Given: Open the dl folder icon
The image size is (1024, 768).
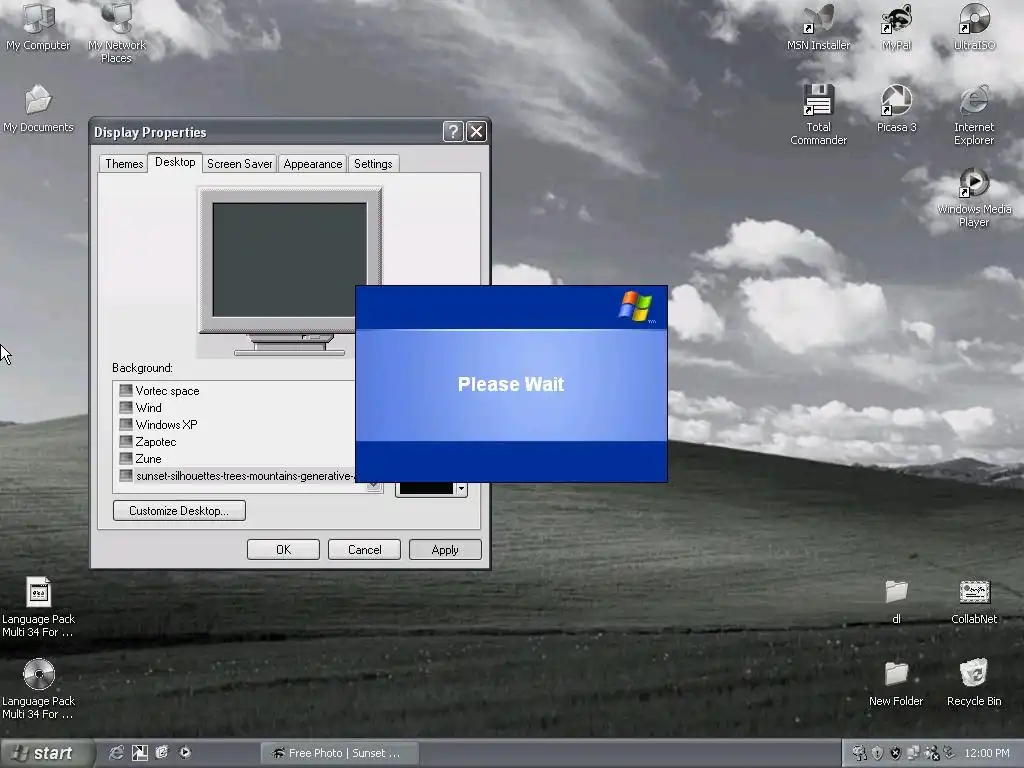Looking at the screenshot, I should pyautogui.click(x=897, y=601).
